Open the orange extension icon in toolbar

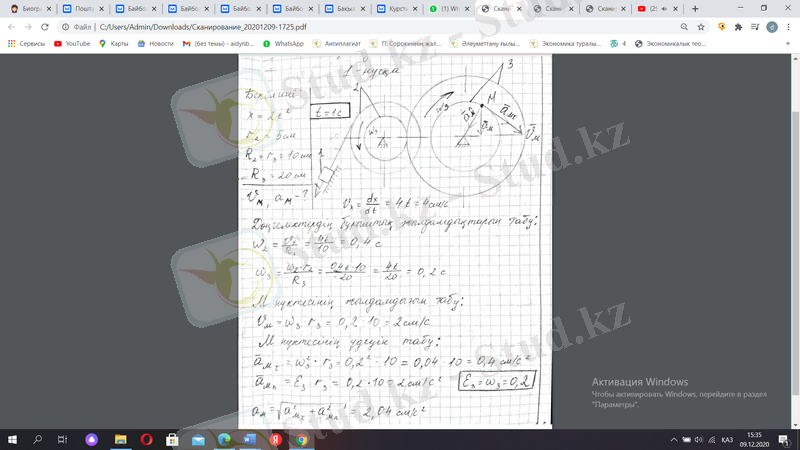point(721,27)
